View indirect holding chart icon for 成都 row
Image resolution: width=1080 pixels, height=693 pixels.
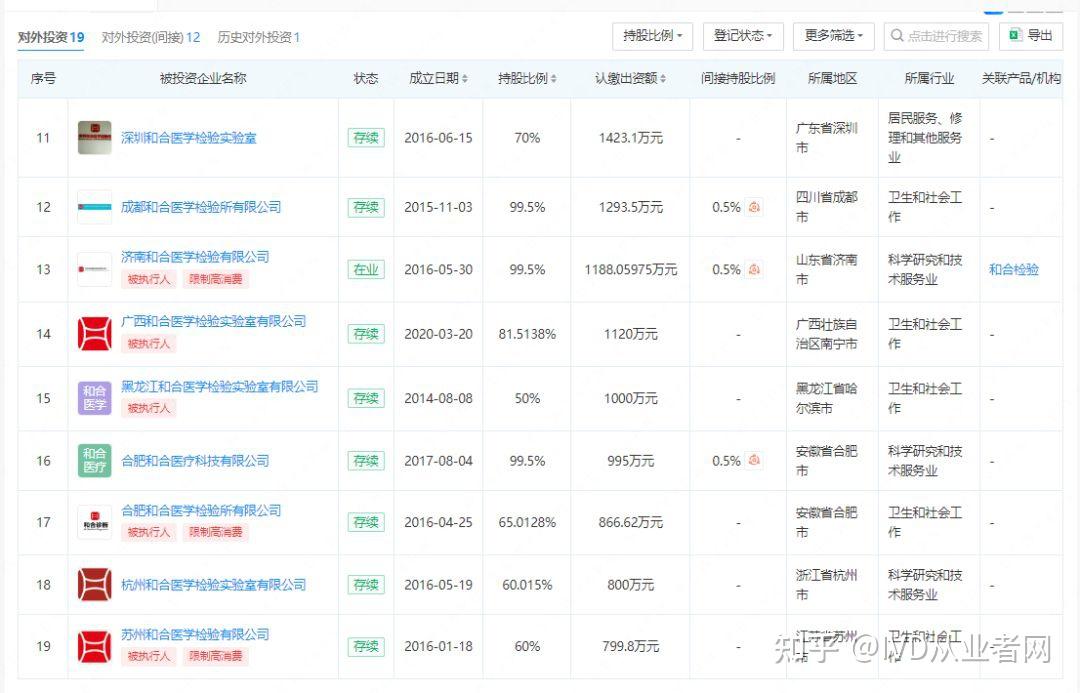click(754, 207)
